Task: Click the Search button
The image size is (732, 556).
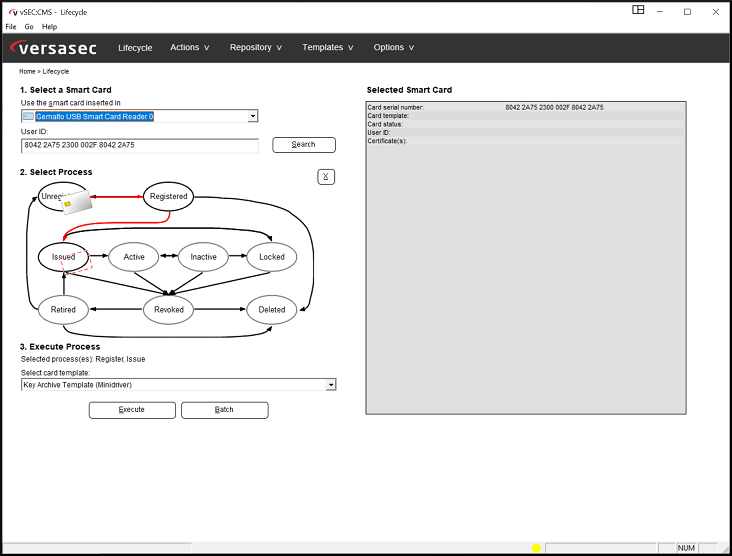Action: [304, 145]
